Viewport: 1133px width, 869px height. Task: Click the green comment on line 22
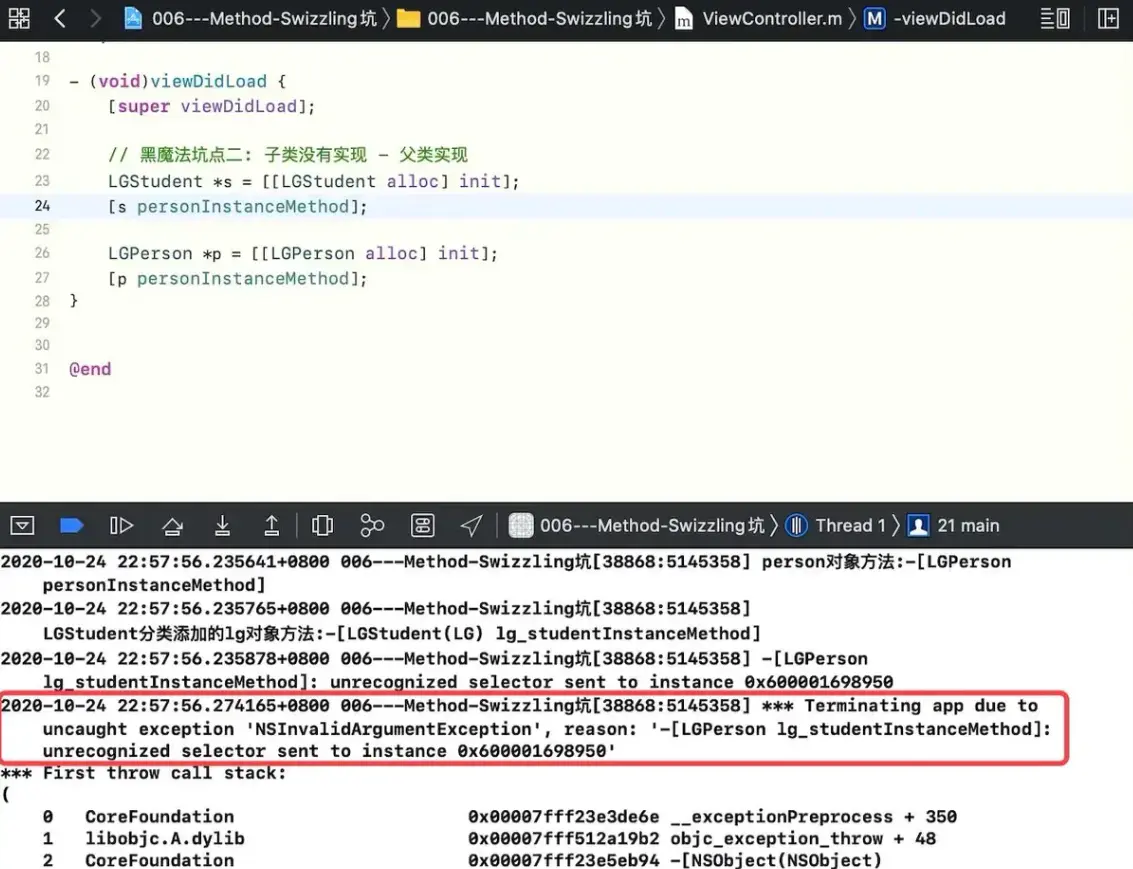(x=288, y=155)
